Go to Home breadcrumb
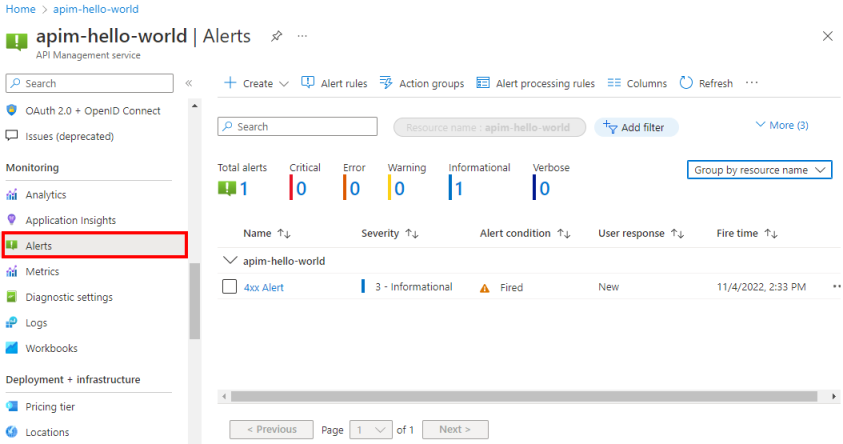The image size is (843, 444). [20, 9]
